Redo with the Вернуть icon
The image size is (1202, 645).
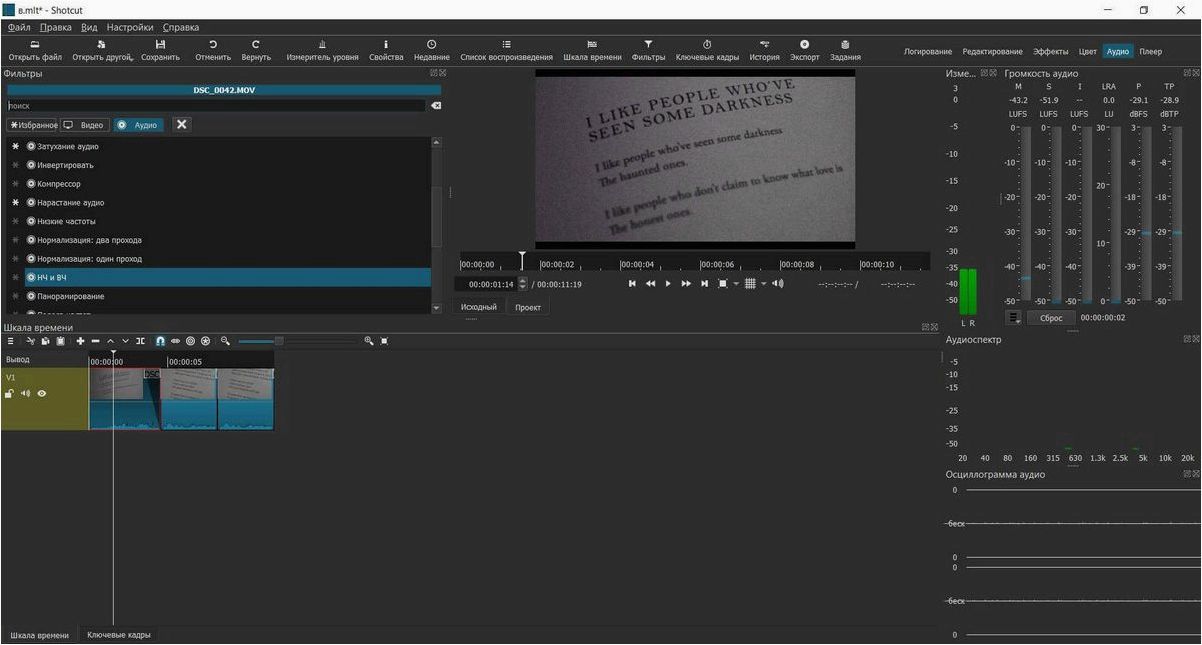[256, 50]
